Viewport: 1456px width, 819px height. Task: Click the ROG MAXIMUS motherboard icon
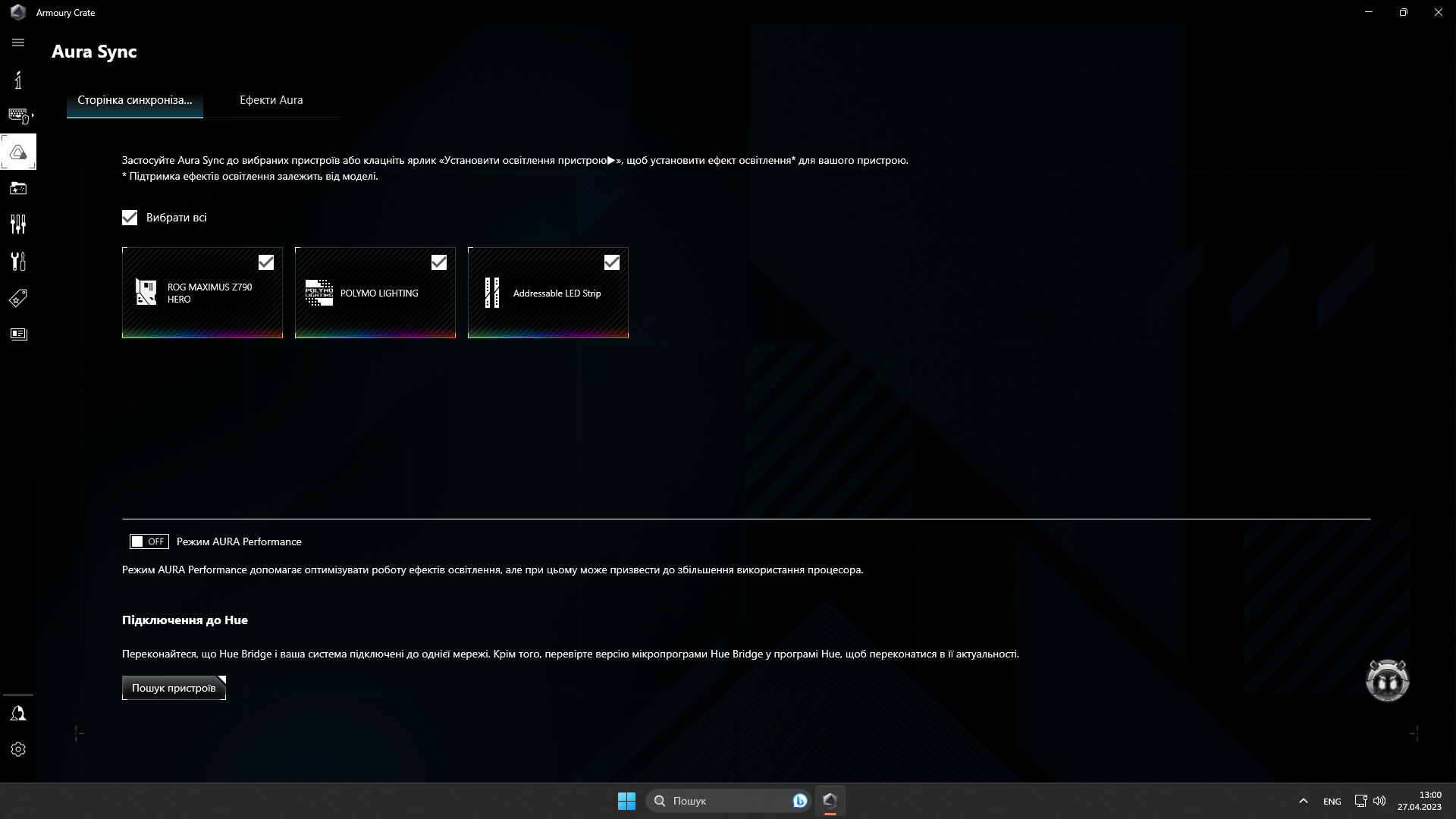146,292
